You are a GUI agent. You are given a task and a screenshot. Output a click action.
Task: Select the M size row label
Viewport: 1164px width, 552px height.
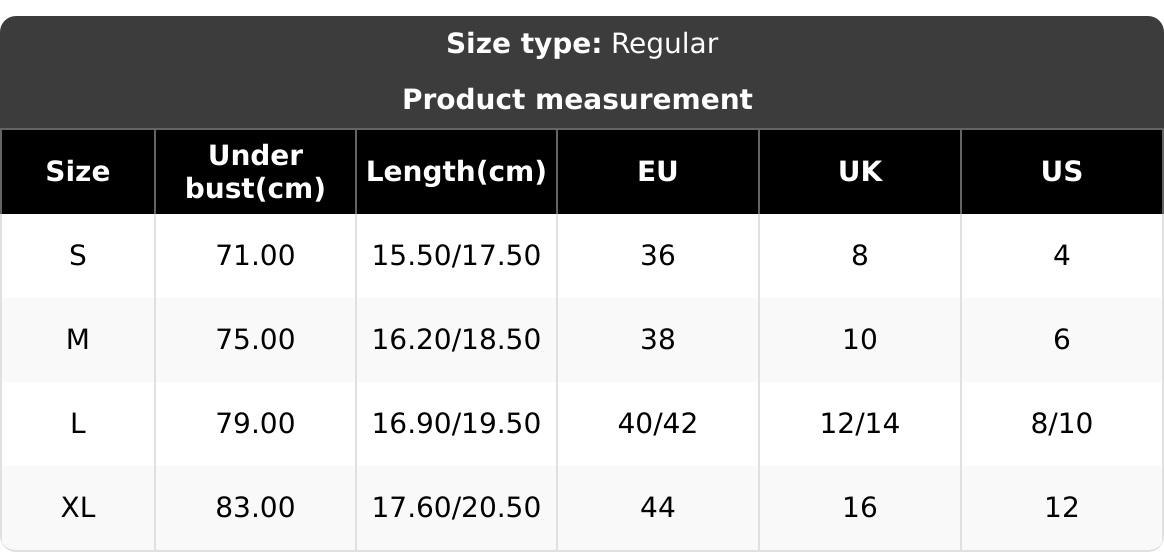point(78,340)
